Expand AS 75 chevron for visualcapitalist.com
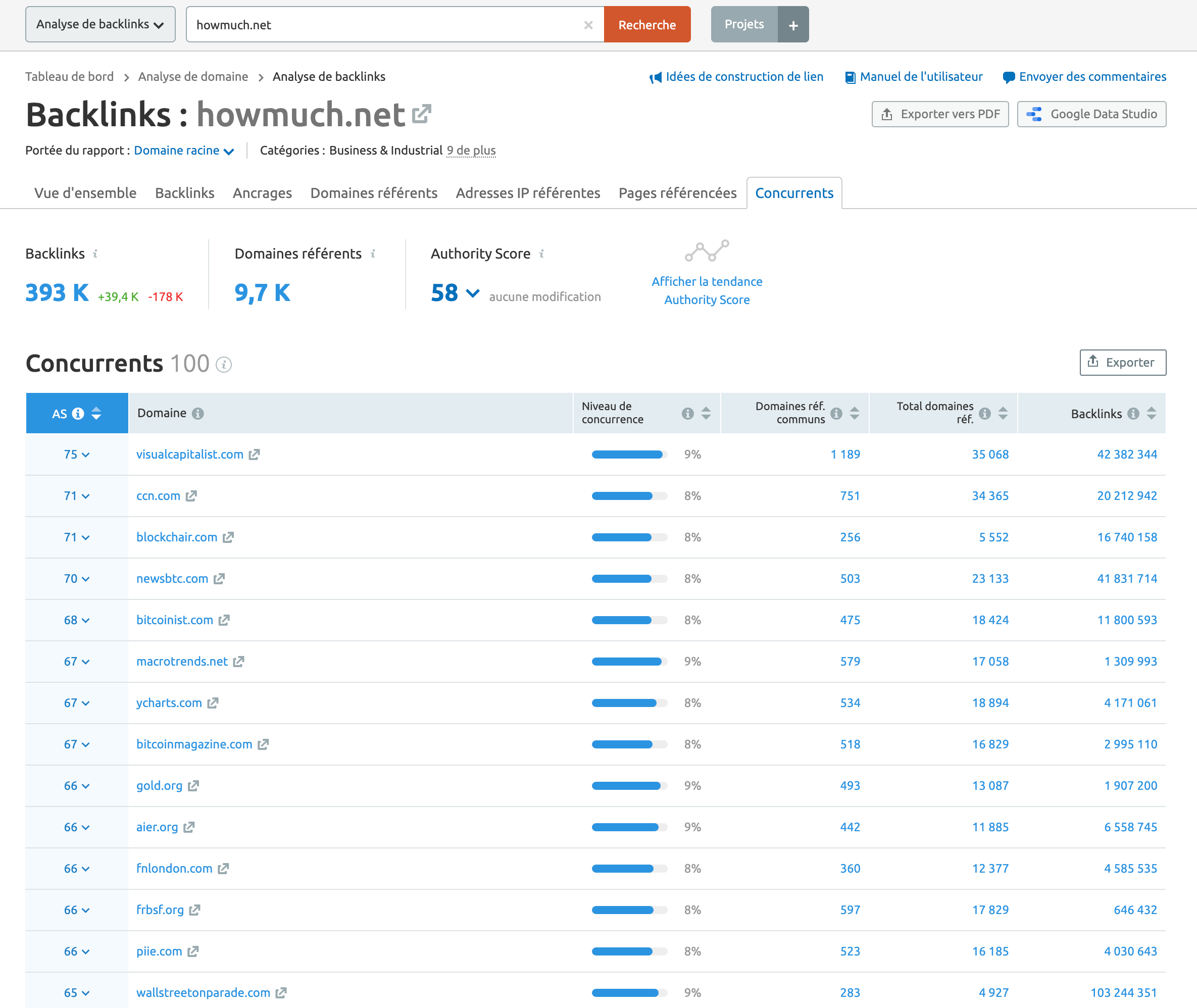Screen dimensions: 1197x1008 [x=86, y=455]
